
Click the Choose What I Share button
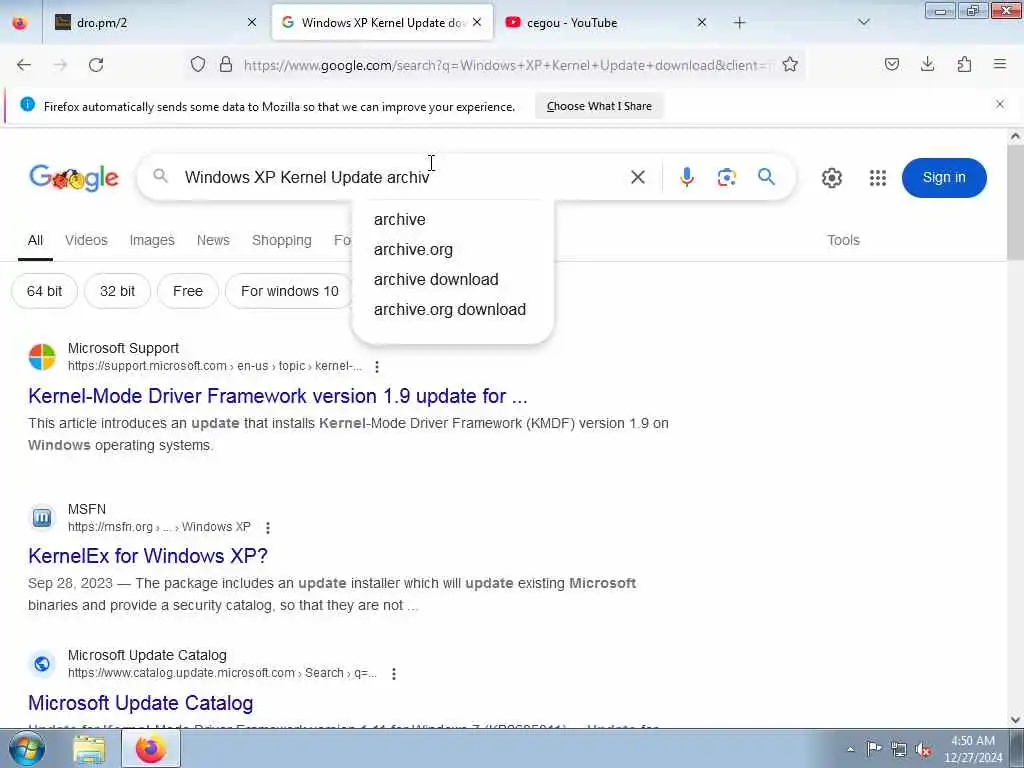coord(599,106)
